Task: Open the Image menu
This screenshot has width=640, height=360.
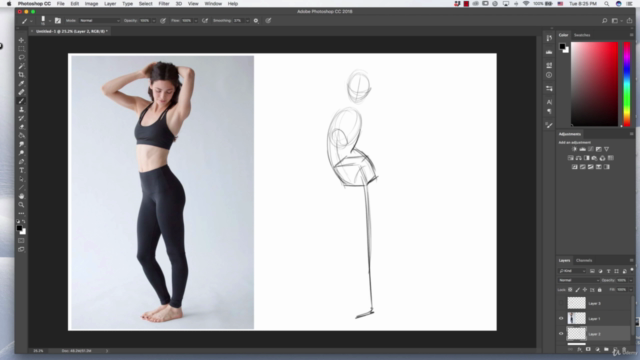Action: pos(91,4)
